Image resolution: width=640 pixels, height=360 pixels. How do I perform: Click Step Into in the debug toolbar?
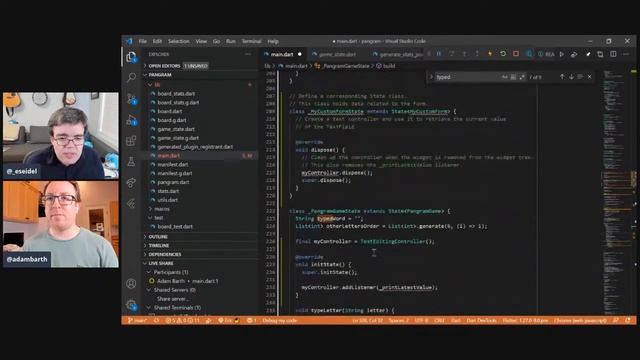pos(464,54)
